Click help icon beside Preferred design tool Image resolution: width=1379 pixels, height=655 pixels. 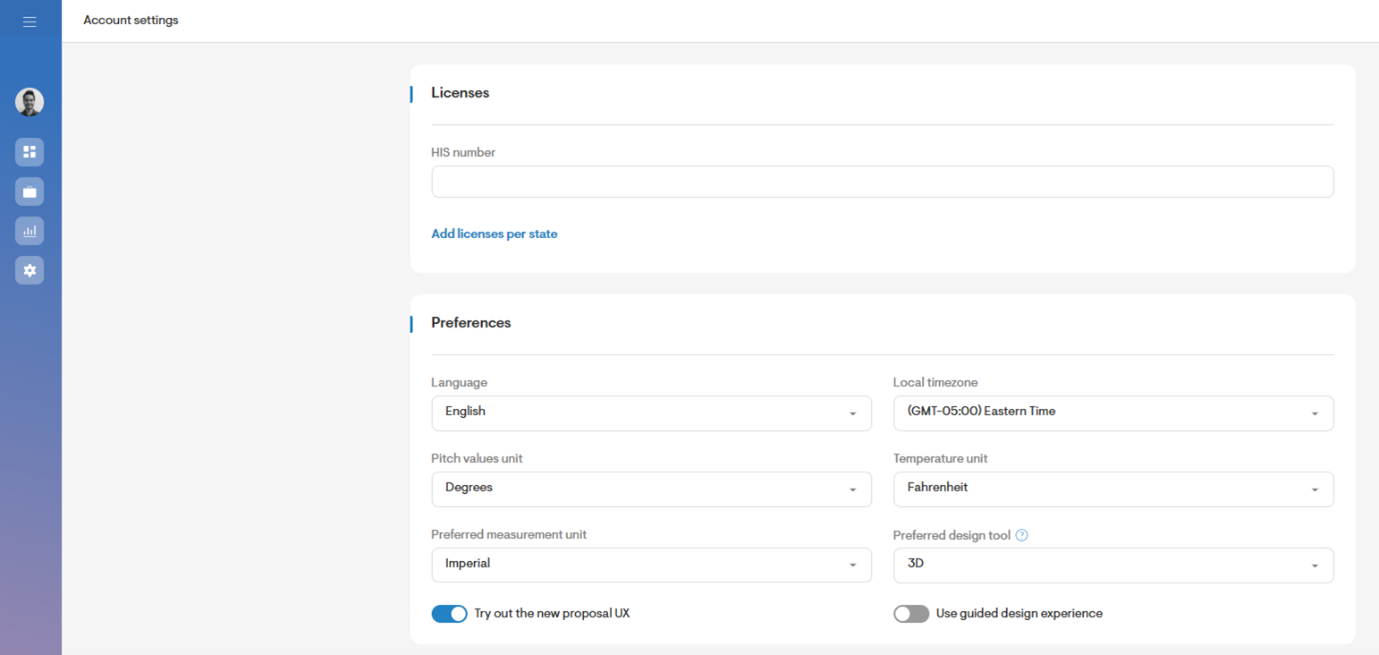(x=1021, y=535)
